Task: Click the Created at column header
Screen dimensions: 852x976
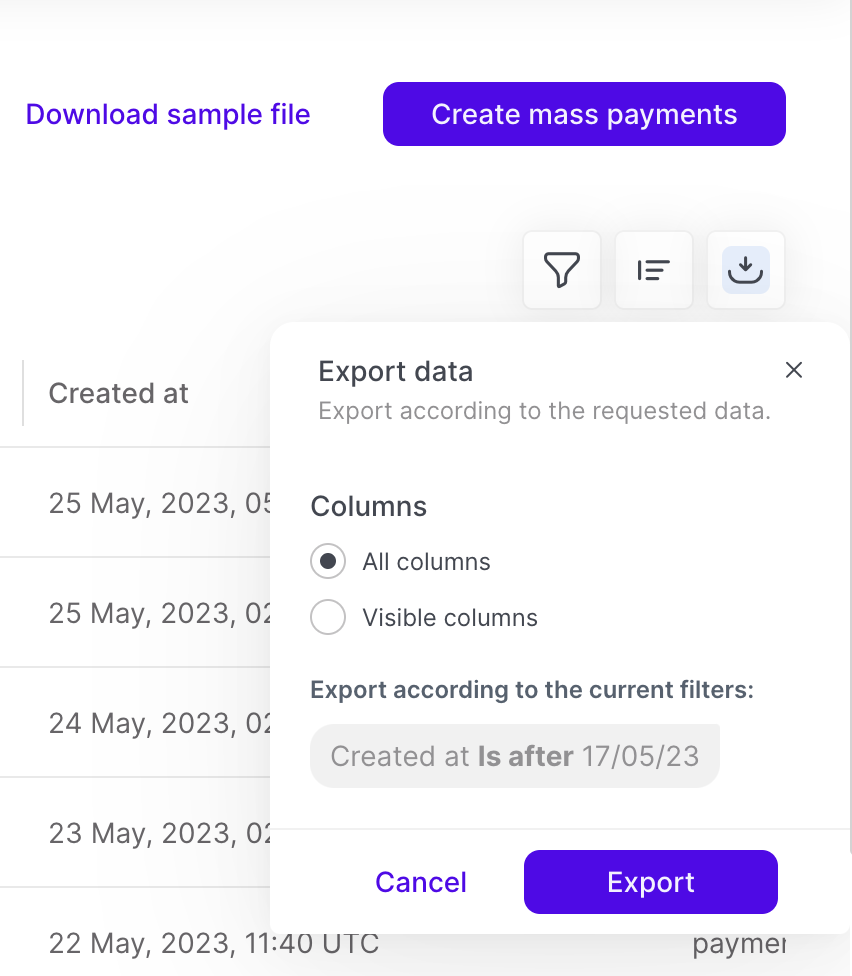Action: click(x=119, y=393)
